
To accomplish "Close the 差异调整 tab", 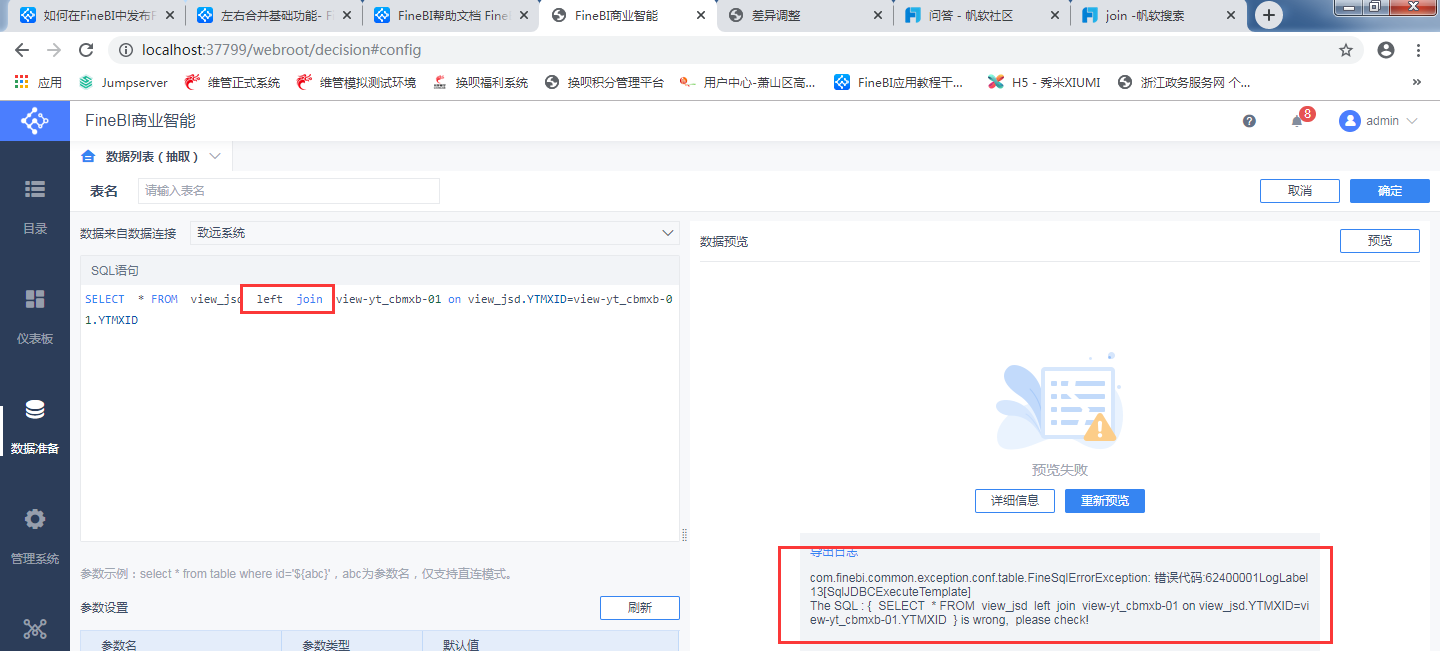I will [878, 16].
